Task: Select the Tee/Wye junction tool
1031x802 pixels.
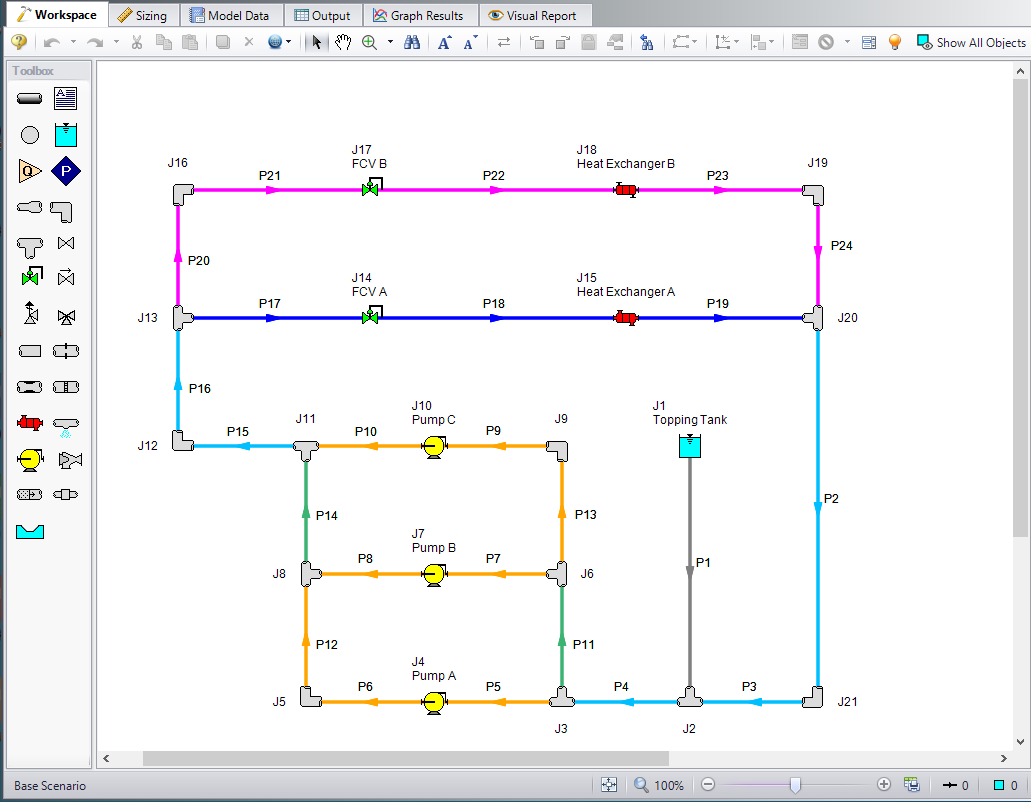Action: tap(30, 243)
